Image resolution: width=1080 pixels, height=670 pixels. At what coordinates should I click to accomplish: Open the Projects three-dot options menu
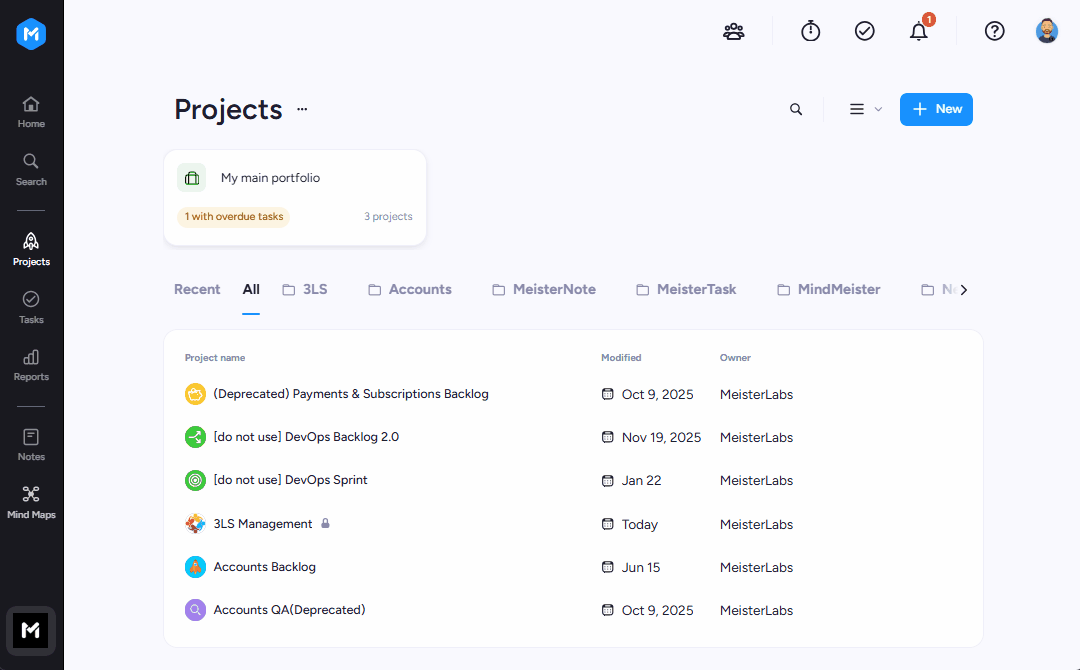tap(302, 109)
